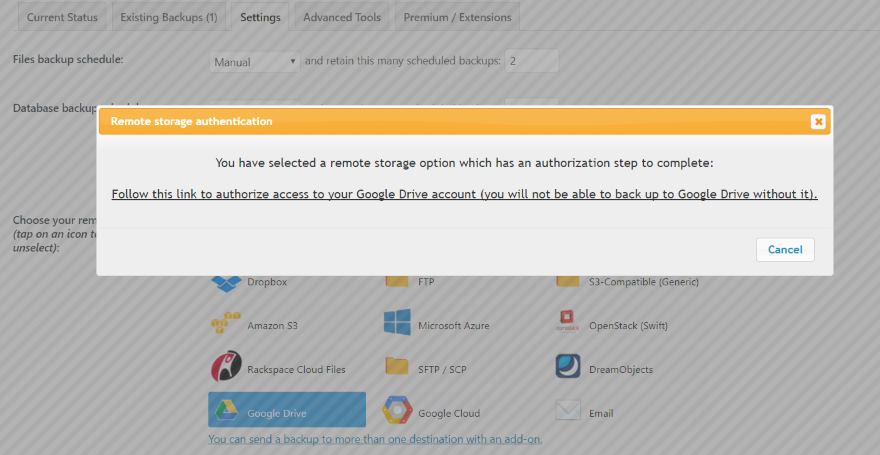880x455 pixels.
Task: Follow the Google Drive authorization link
Action: (464, 194)
